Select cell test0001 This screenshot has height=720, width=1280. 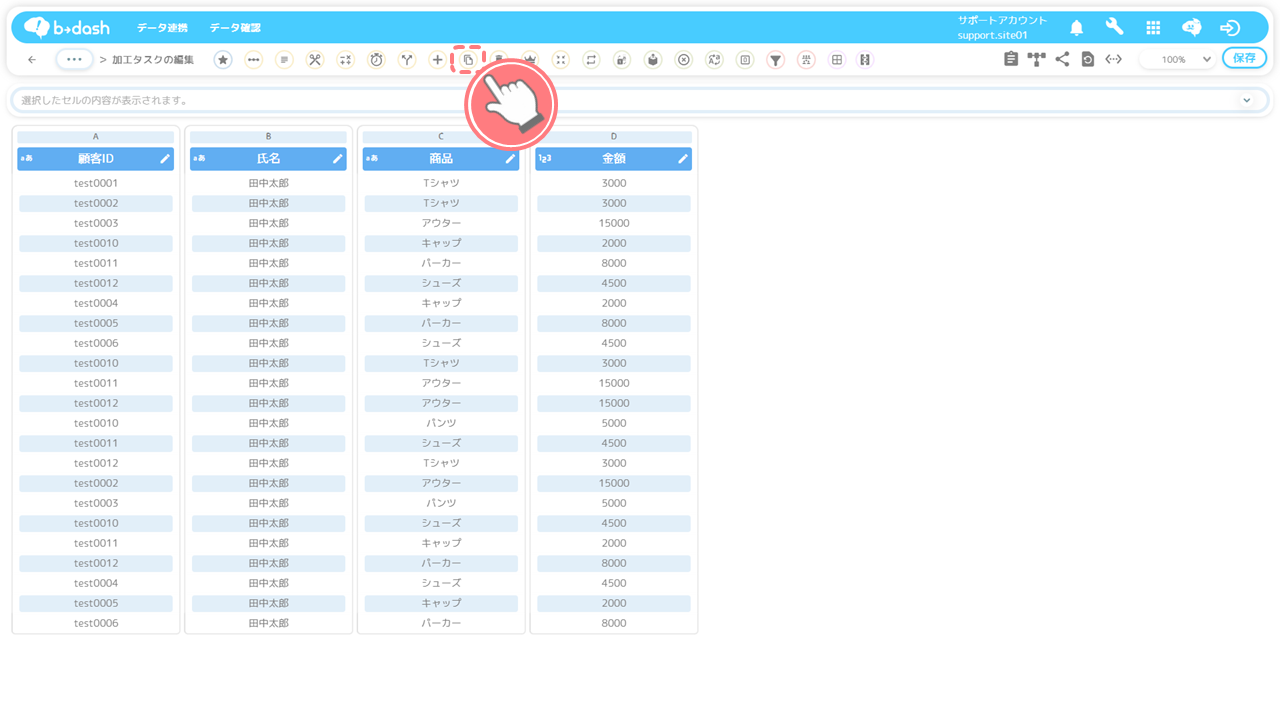tap(96, 183)
